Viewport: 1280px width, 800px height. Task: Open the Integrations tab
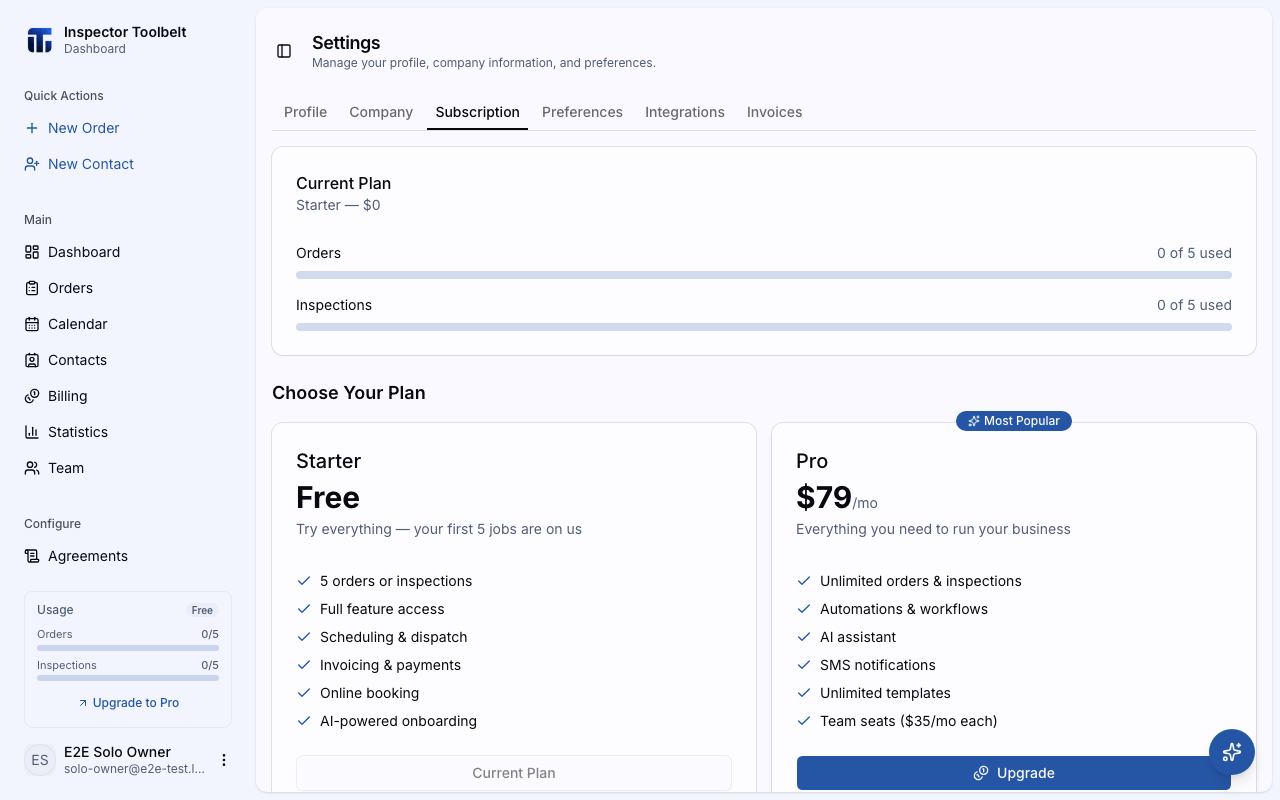685,112
